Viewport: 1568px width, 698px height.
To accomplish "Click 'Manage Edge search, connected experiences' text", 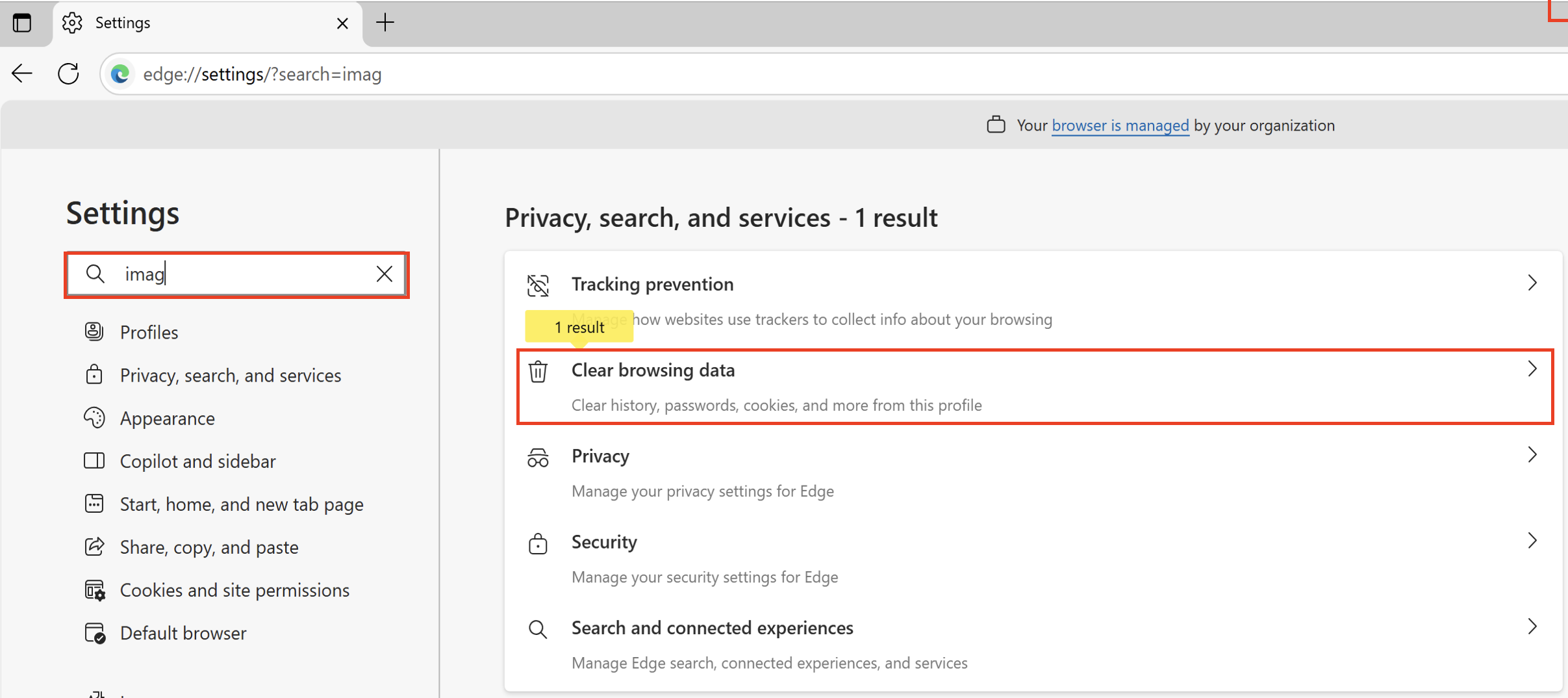I will pos(769,663).
